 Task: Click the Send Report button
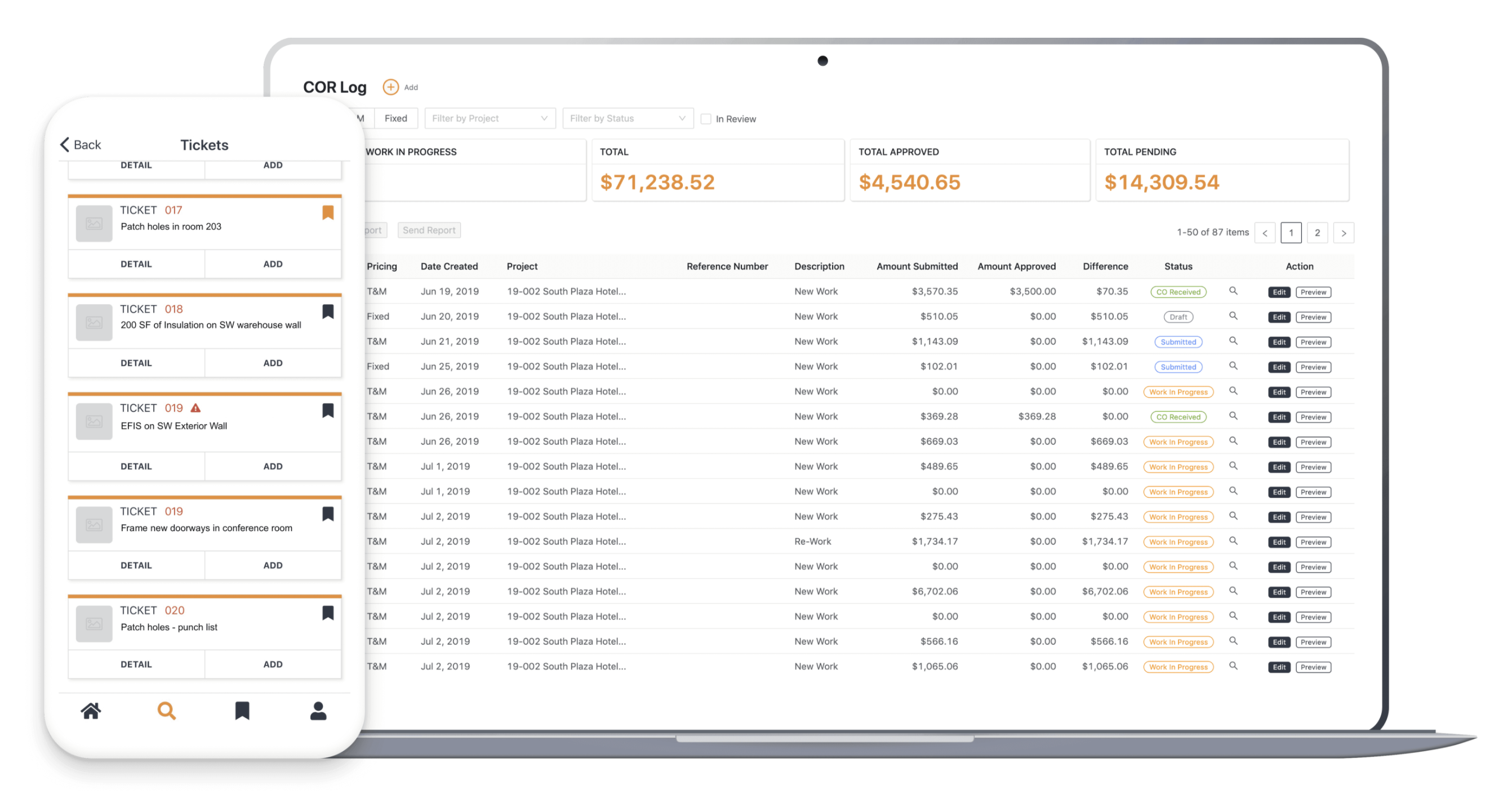[x=429, y=230]
